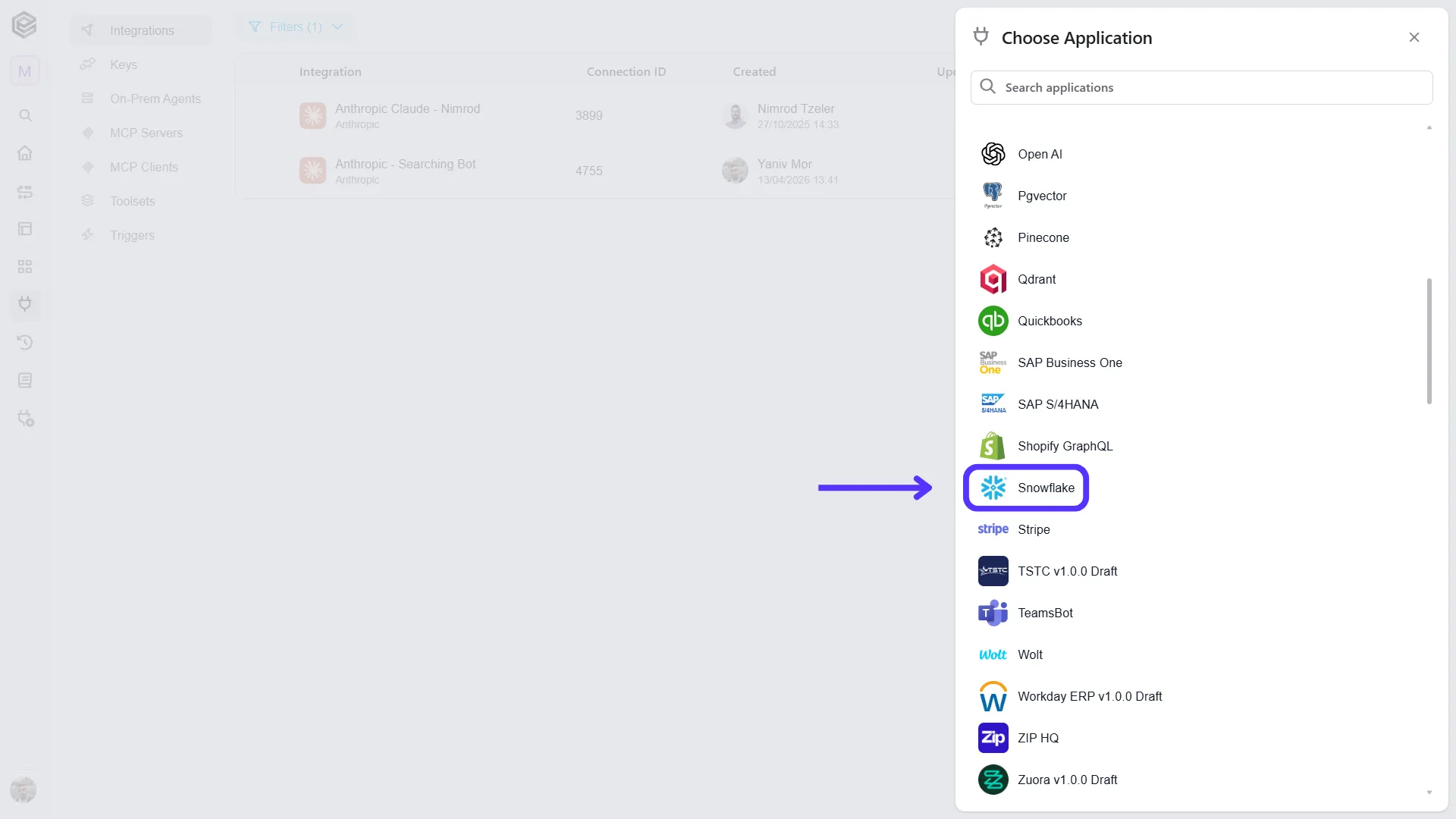This screenshot has width=1456, height=819.
Task: Go to home via the sidebar house icon
Action: click(25, 153)
